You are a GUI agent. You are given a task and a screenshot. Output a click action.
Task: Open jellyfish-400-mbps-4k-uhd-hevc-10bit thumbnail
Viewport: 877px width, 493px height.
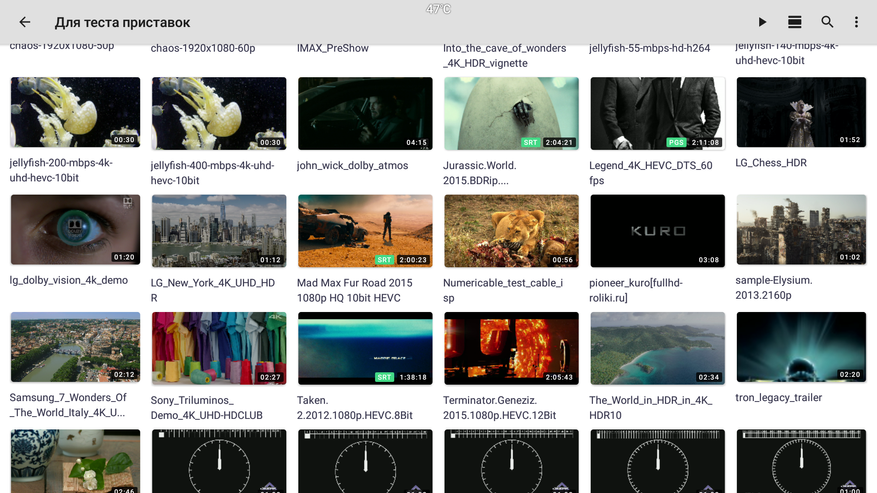[x=219, y=114]
